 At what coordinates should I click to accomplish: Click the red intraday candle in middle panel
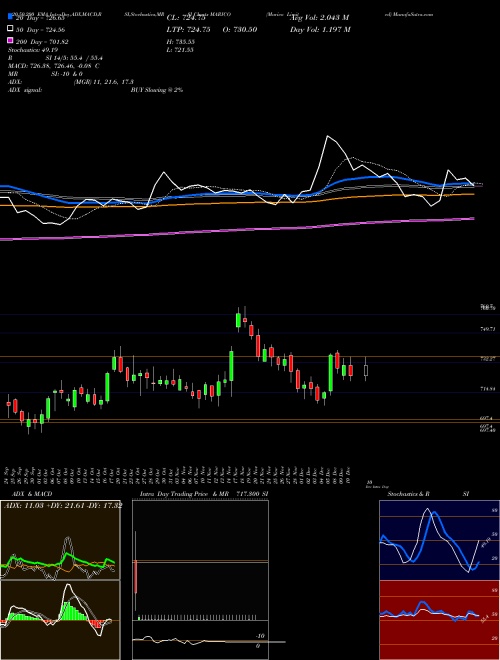coord(136,577)
